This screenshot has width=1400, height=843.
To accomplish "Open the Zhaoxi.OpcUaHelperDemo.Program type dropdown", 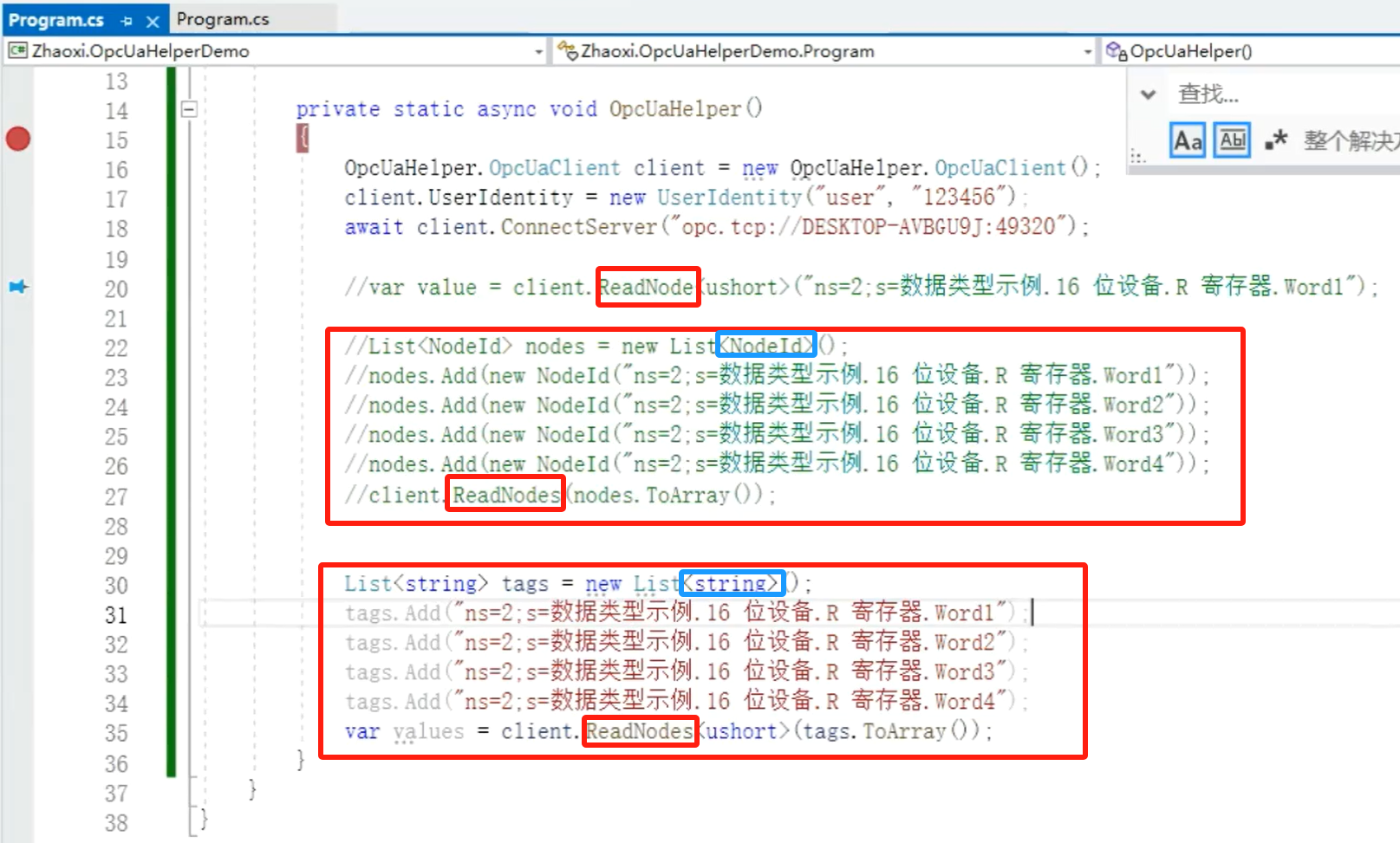I will point(1087,52).
